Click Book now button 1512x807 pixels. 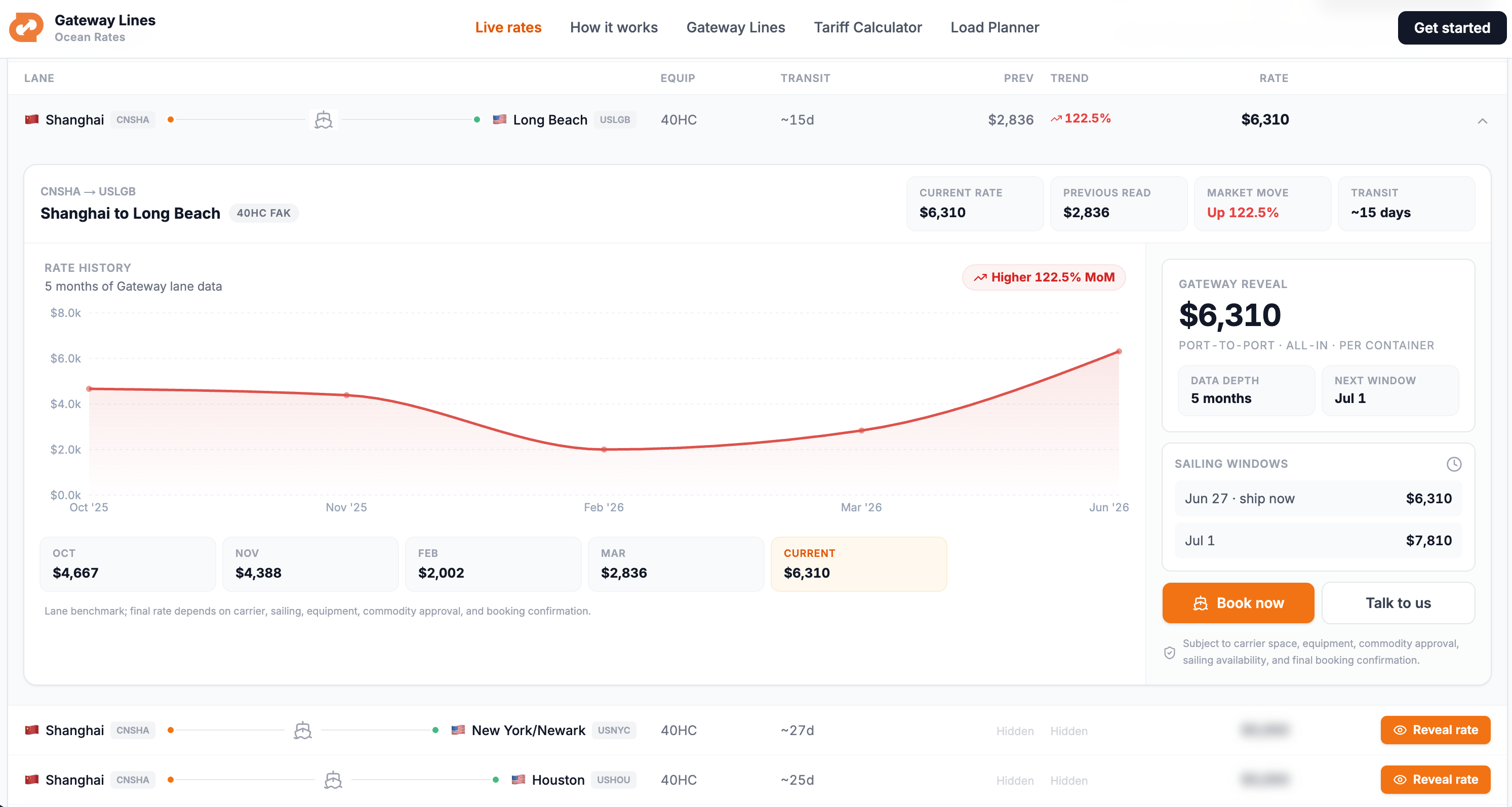click(x=1239, y=603)
